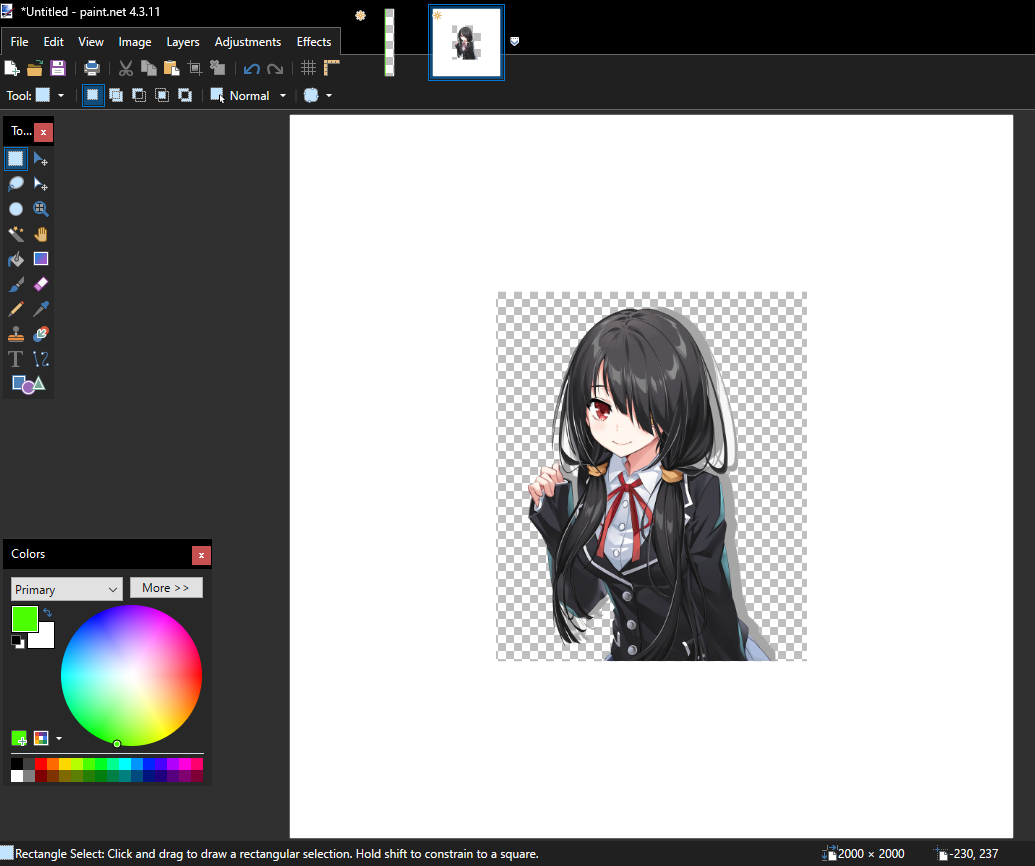Image resolution: width=1035 pixels, height=866 pixels.
Task: Select the Text tool
Action: click(16, 359)
